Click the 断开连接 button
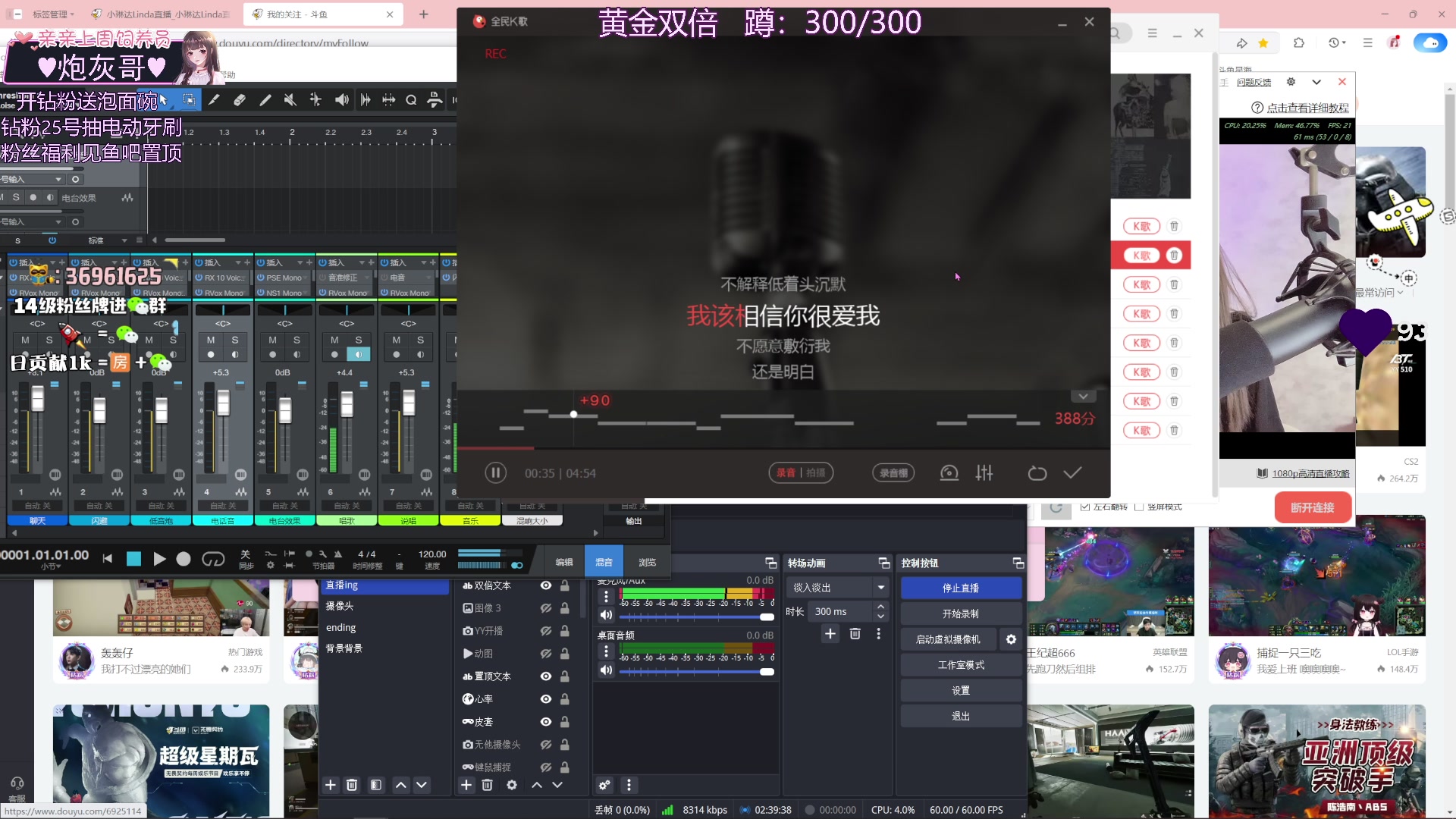The height and width of the screenshot is (819, 1456). click(1313, 507)
